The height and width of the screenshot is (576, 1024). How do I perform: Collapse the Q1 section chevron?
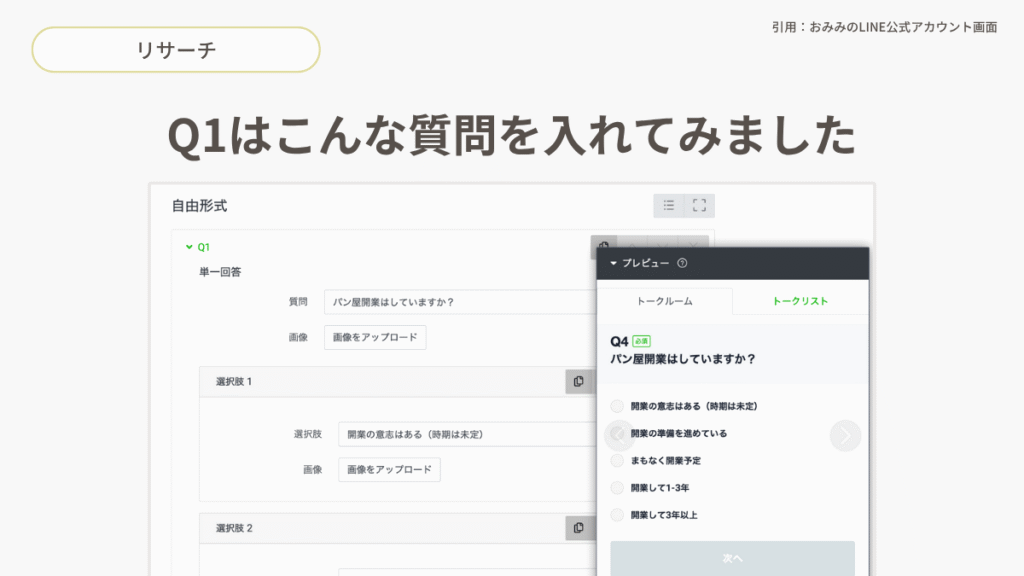tap(189, 247)
